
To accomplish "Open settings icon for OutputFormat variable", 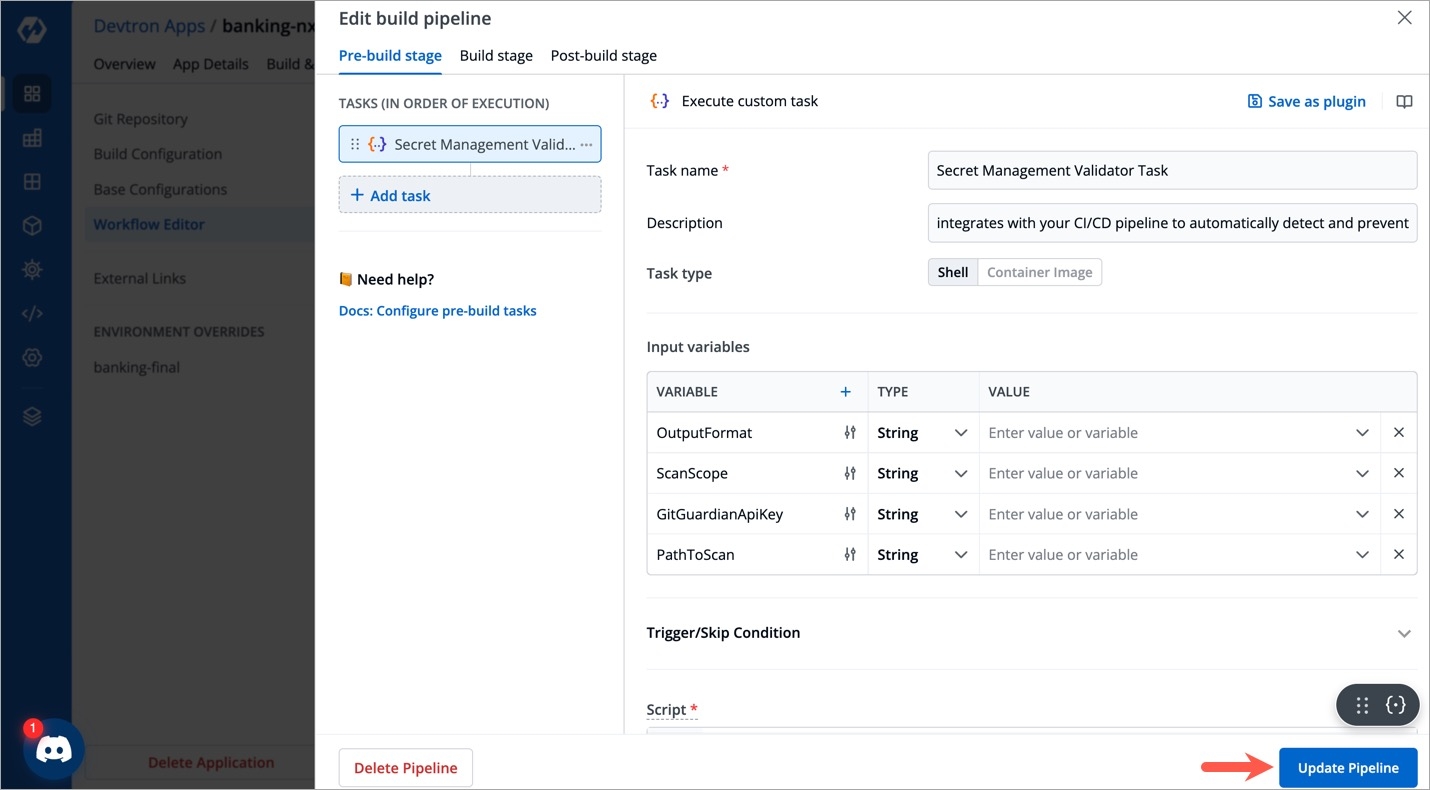I will [x=850, y=433].
